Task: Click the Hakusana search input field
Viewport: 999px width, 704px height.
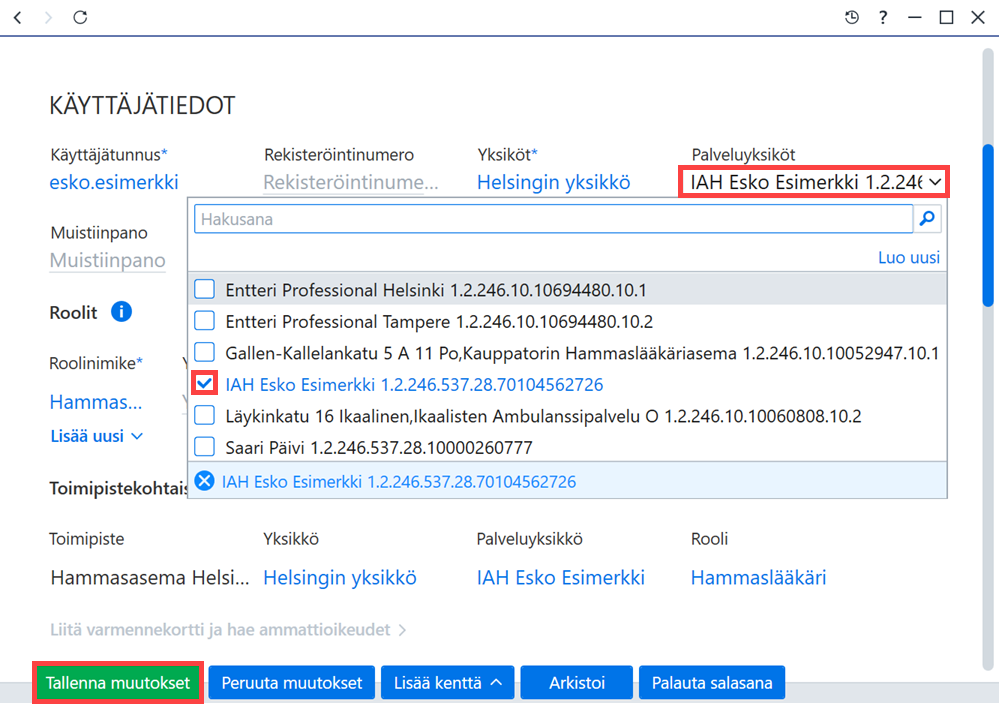Action: pos(553,219)
